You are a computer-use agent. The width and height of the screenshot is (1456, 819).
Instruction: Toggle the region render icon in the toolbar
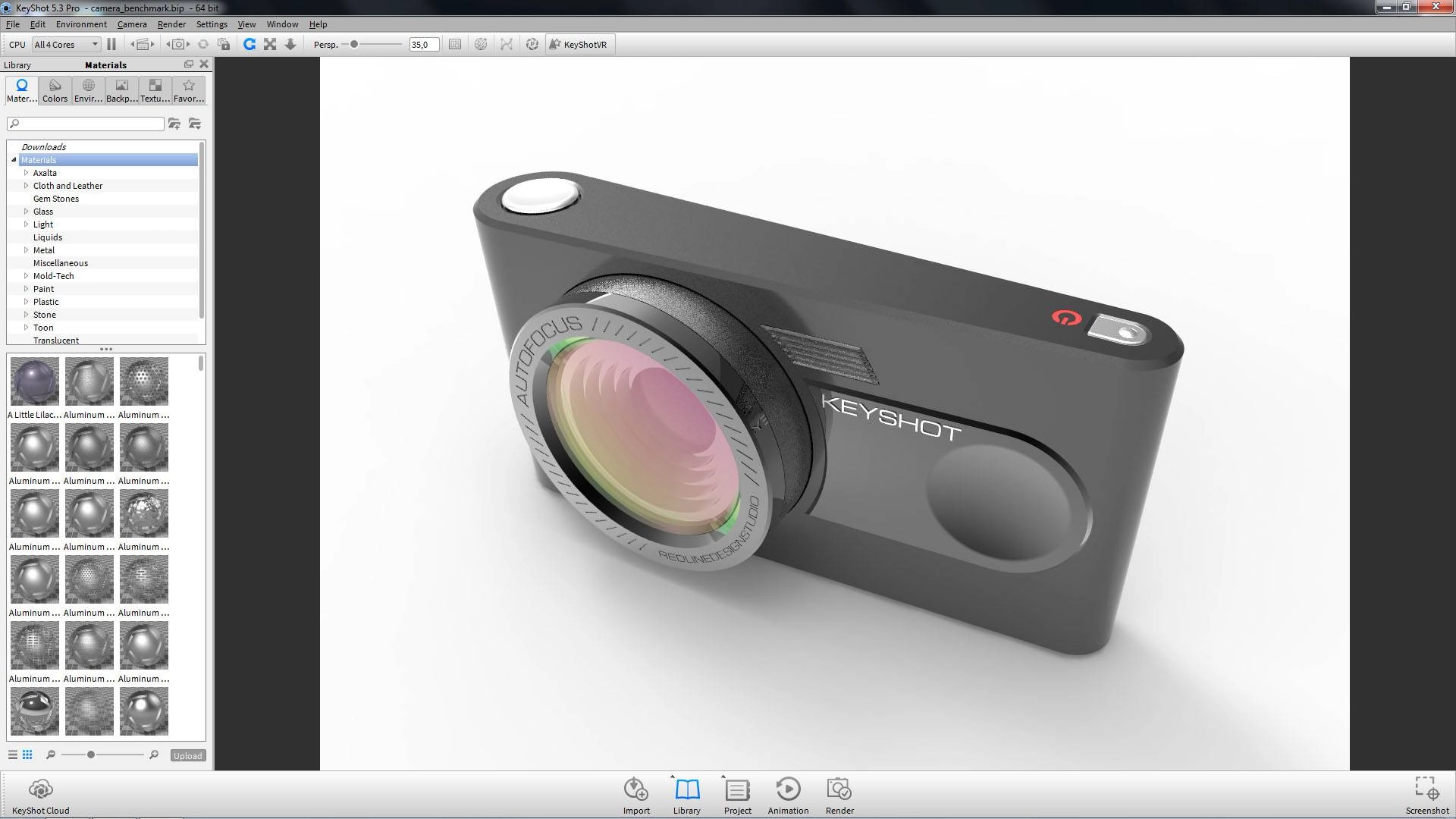click(x=455, y=45)
